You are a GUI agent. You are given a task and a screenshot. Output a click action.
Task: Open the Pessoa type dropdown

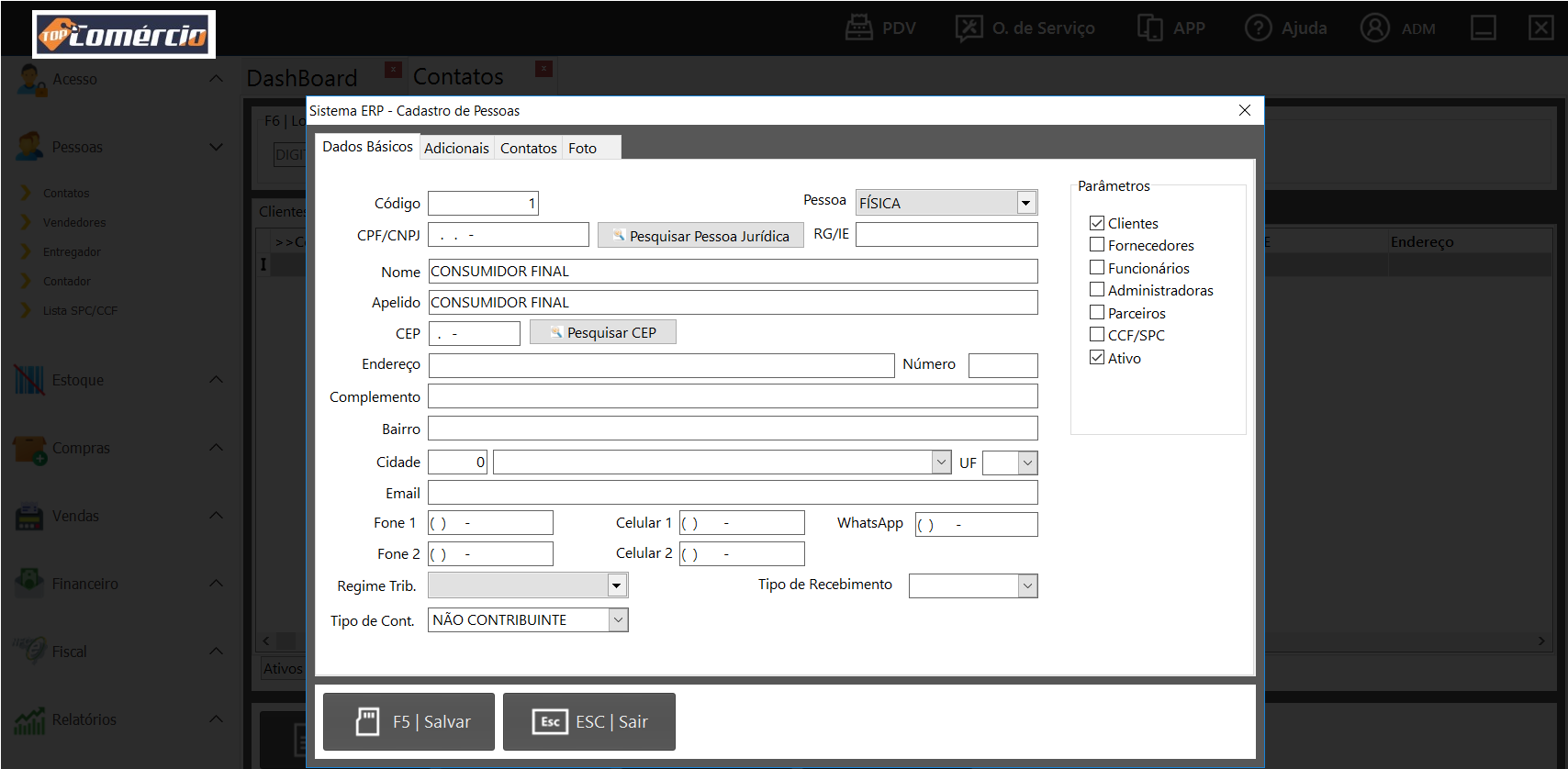(x=1025, y=203)
